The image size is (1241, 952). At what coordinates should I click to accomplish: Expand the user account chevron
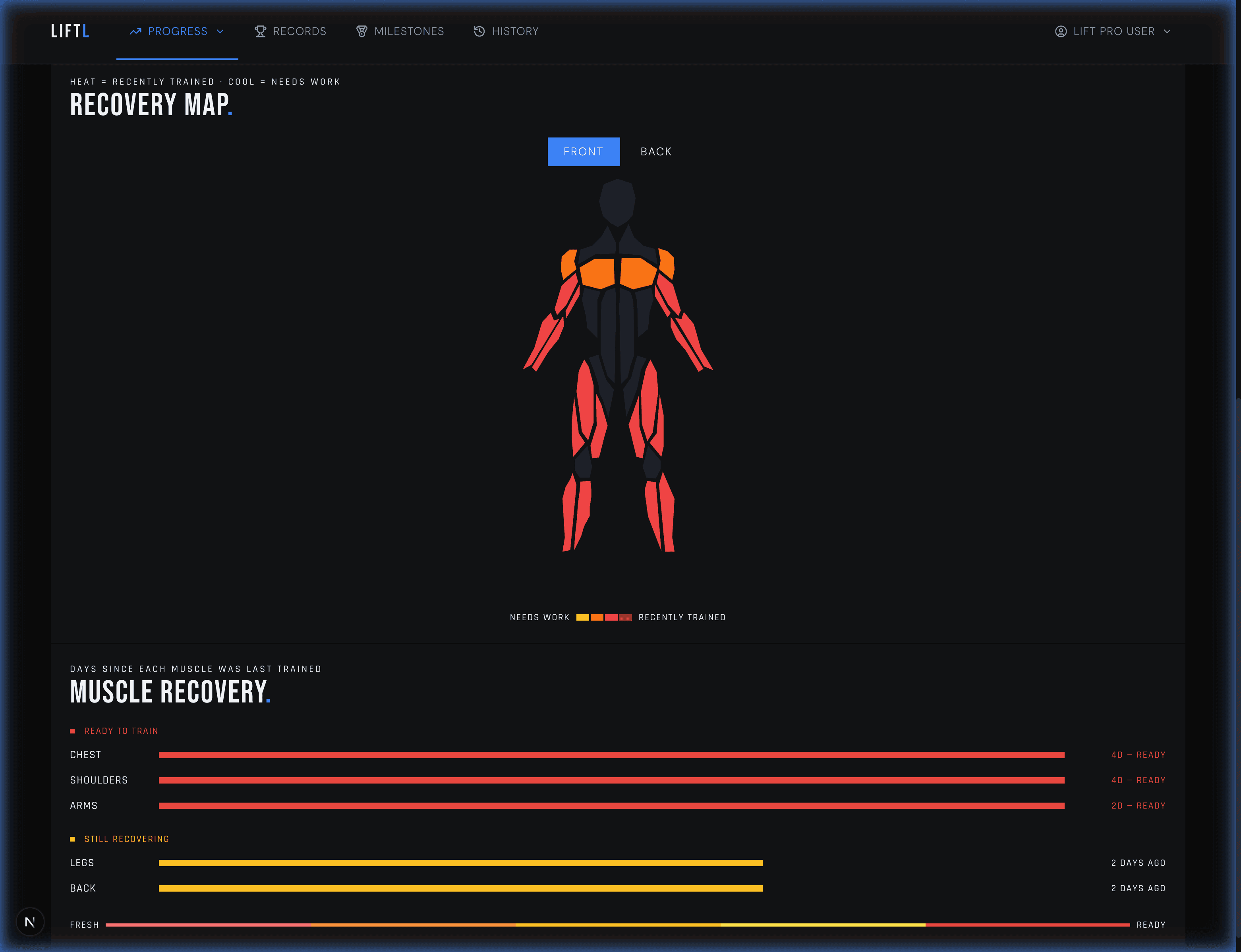point(1167,32)
